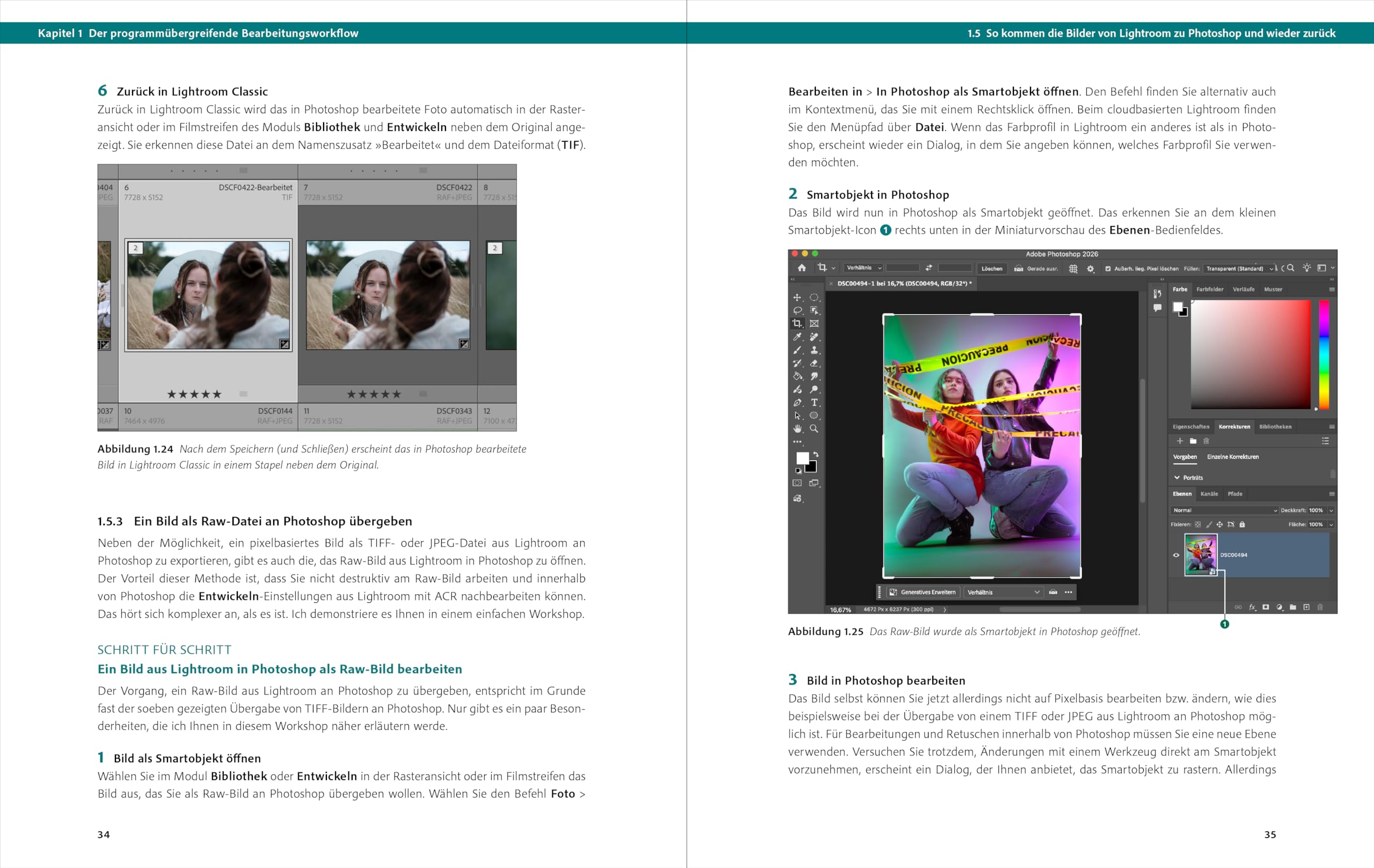Toggle lock all for the layer
The height and width of the screenshot is (868, 1374).
(x=1242, y=524)
